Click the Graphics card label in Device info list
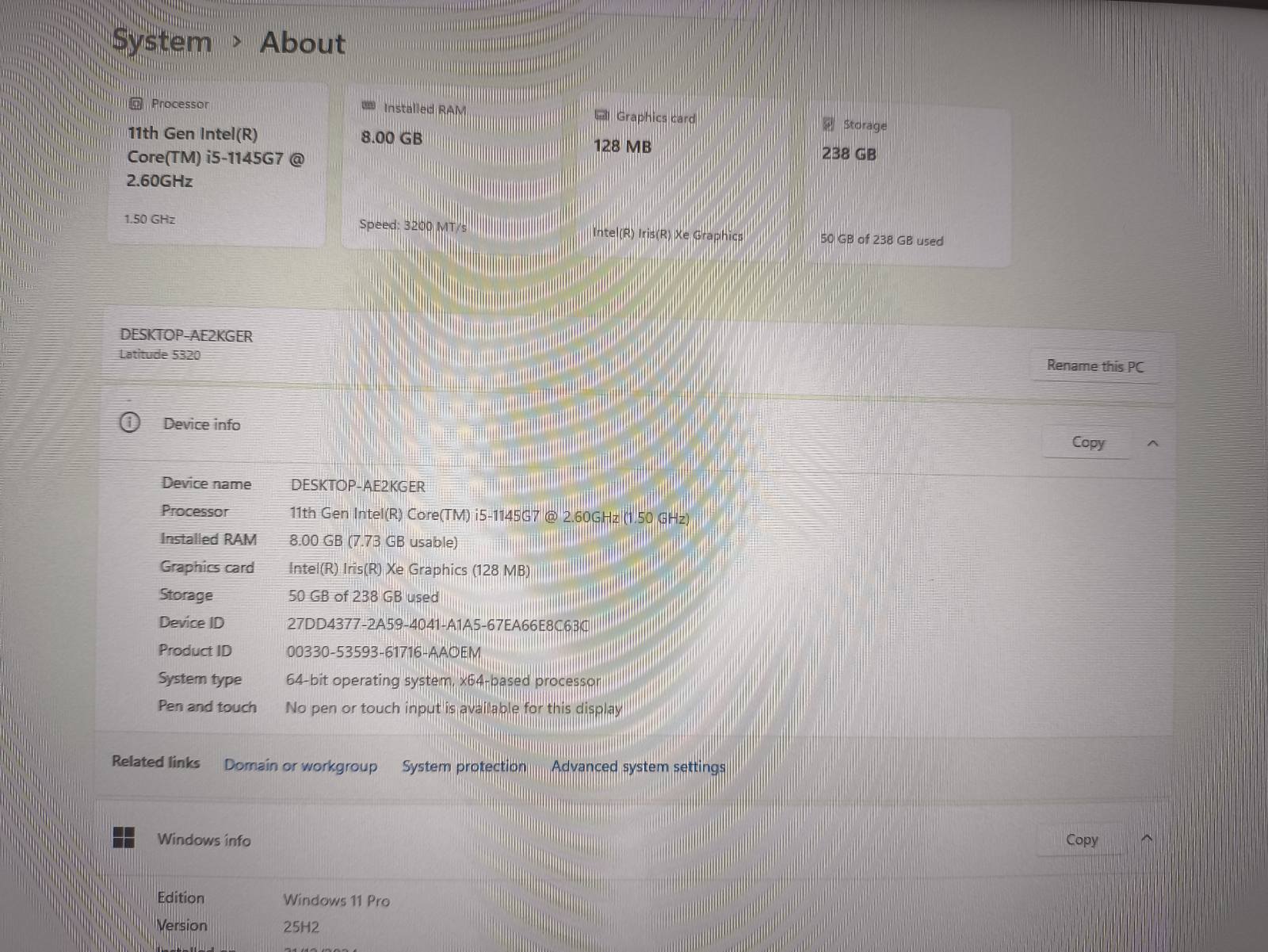The image size is (1268, 952). click(x=207, y=567)
